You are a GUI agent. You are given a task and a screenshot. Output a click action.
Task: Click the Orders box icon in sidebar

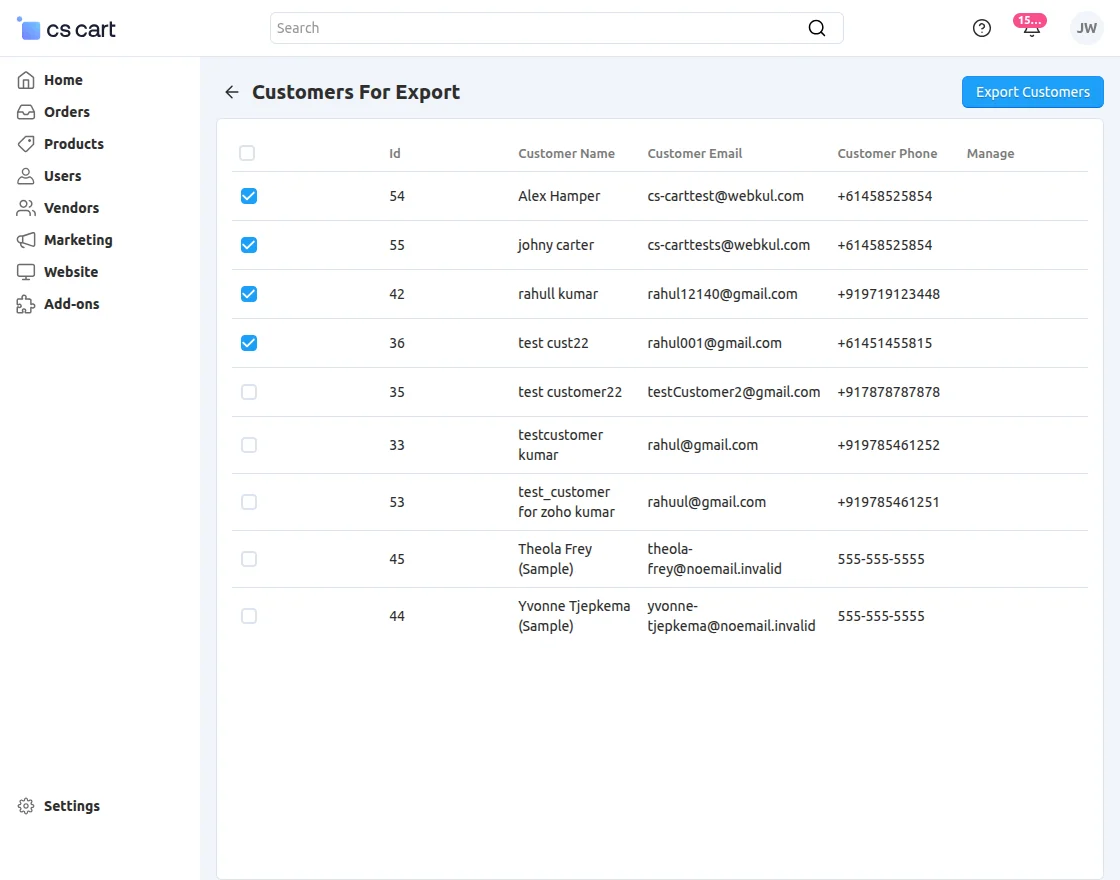click(x=26, y=111)
